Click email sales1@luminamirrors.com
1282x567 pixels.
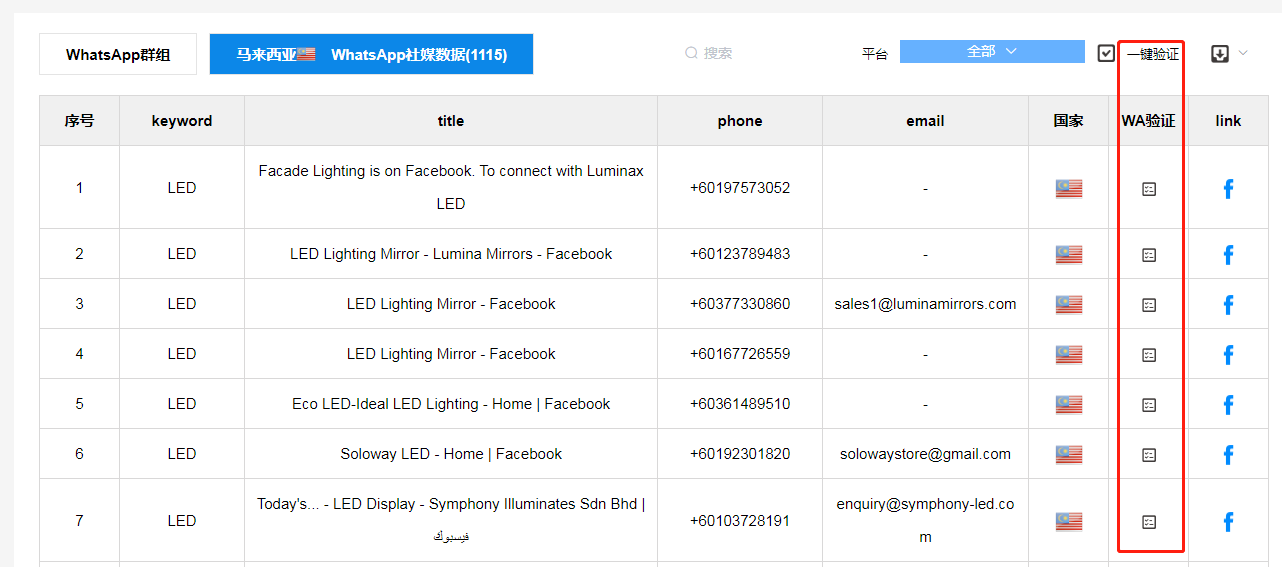click(925, 304)
